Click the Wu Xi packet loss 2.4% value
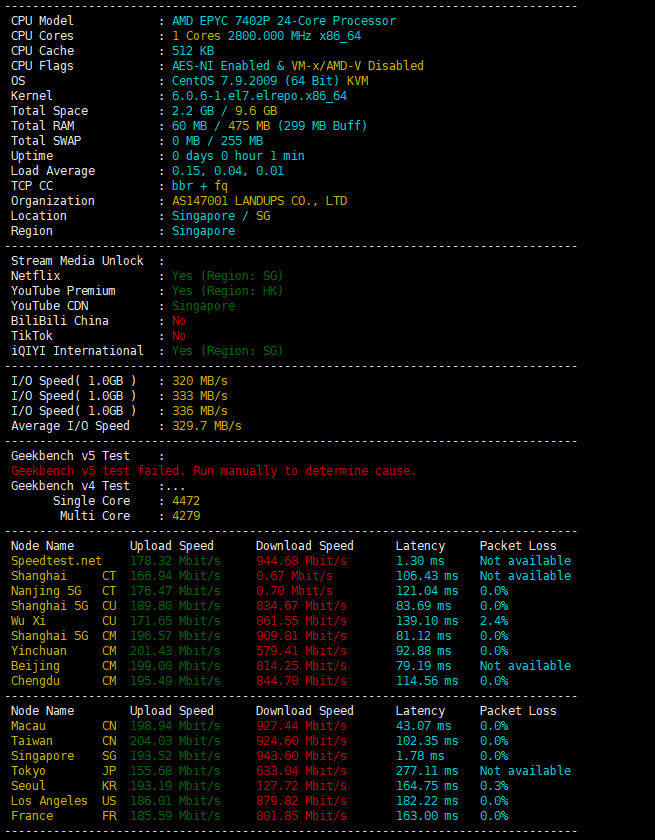655x840 pixels. coord(493,621)
